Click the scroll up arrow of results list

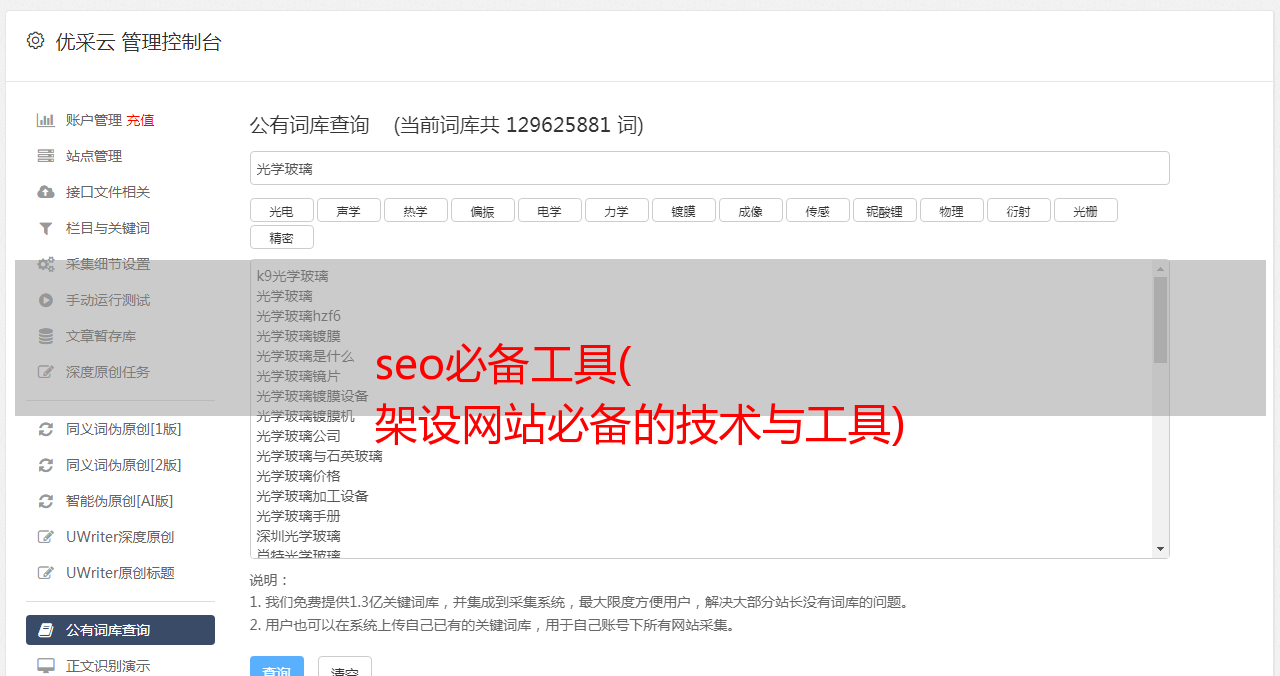pyautogui.click(x=1160, y=269)
